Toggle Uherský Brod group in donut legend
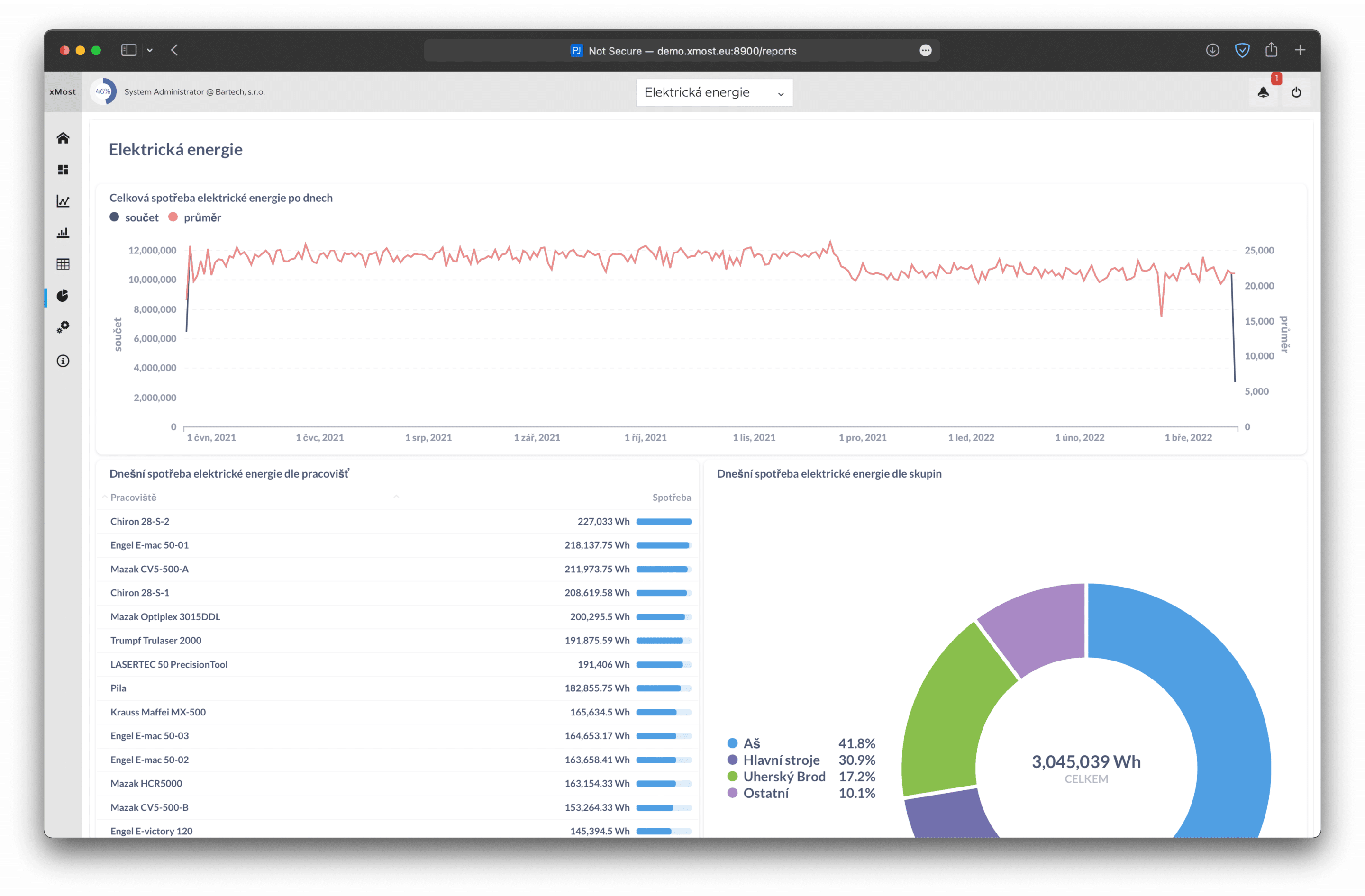Viewport: 1365px width, 896px height. pos(801,776)
